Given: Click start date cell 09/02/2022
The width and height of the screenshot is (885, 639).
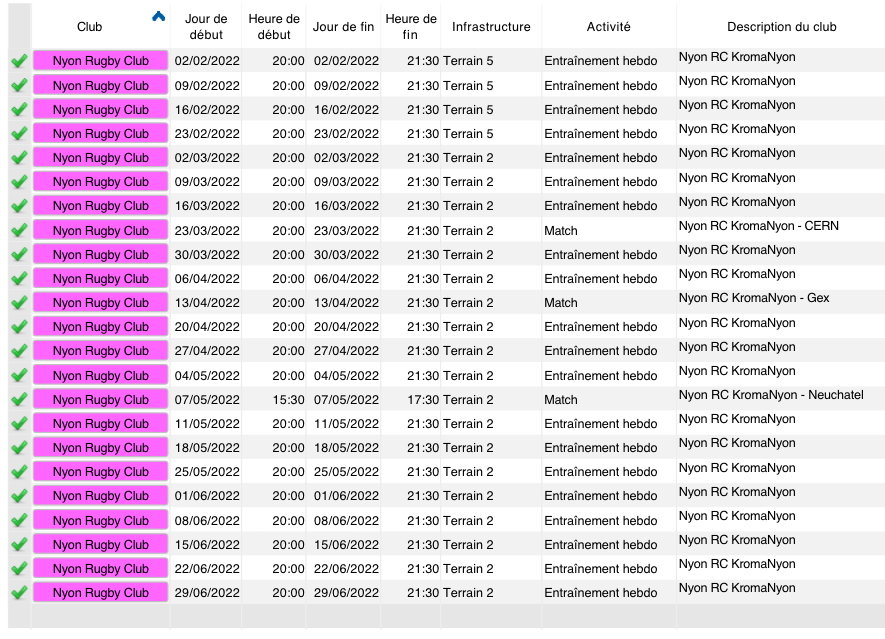Looking at the screenshot, I should pos(207,86).
